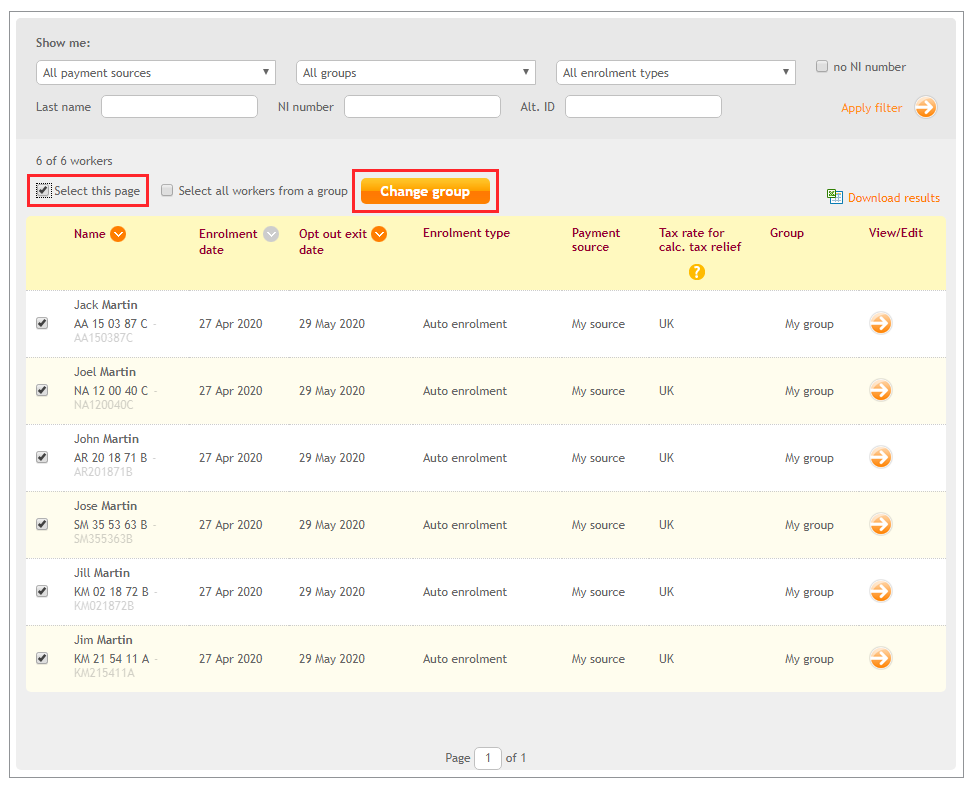
Task: Click the name Jack Martin
Action: tap(106, 305)
